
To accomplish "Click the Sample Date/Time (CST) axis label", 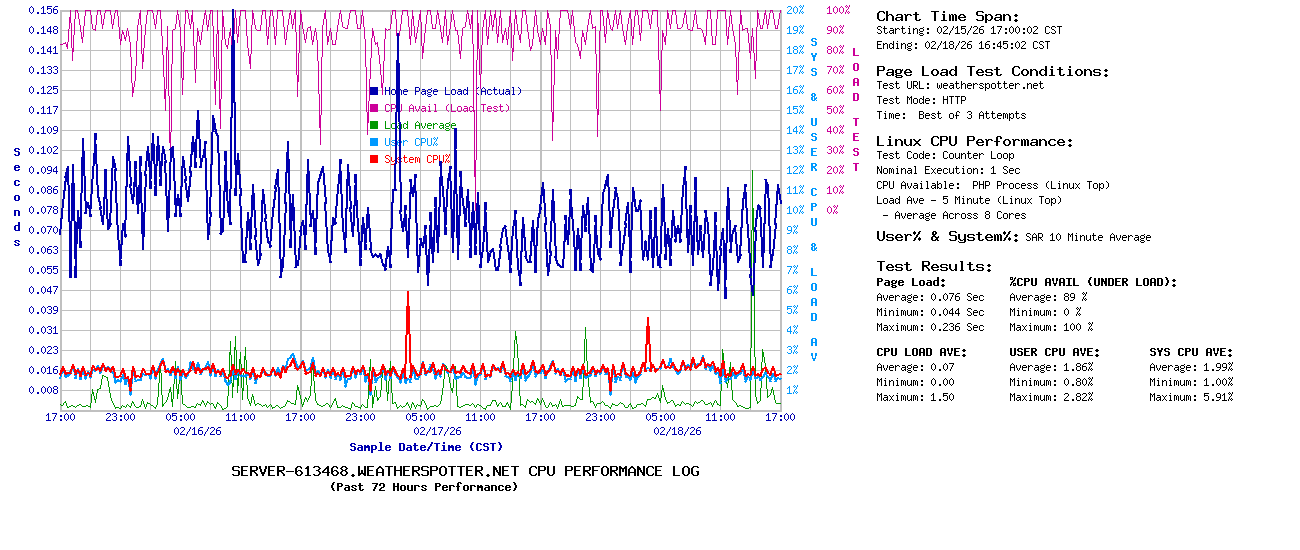I will coord(426,447).
